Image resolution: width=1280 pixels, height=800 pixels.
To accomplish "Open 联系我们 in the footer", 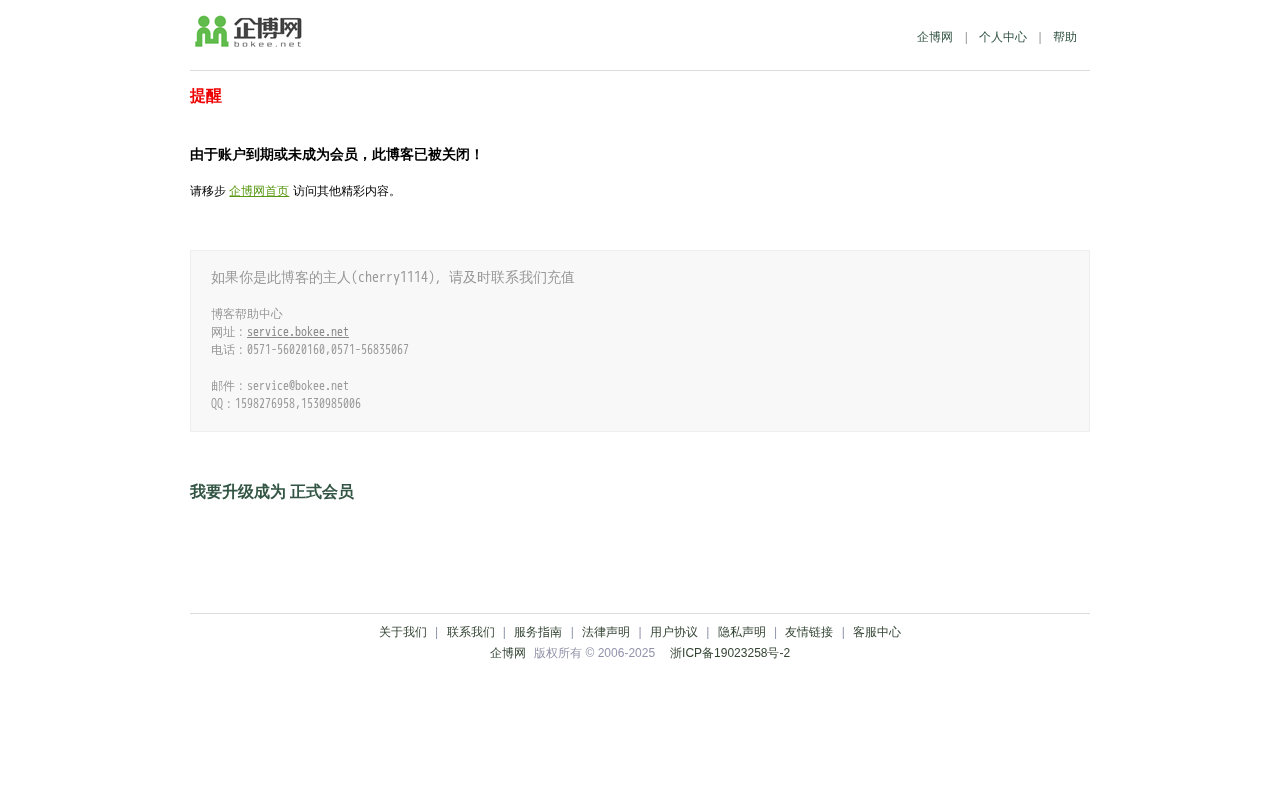I will [471, 632].
